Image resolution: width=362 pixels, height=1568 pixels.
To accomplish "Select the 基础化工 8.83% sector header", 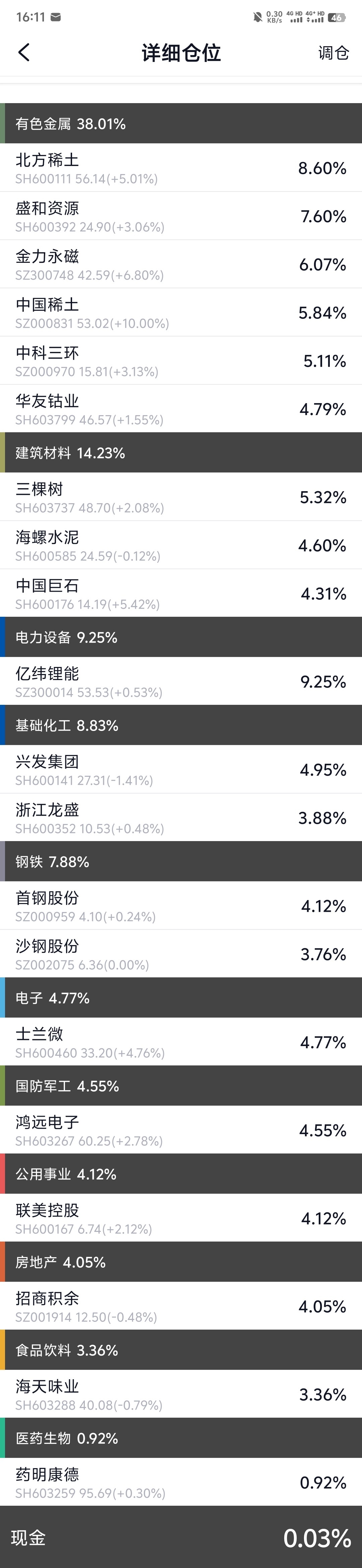I will tap(181, 725).
